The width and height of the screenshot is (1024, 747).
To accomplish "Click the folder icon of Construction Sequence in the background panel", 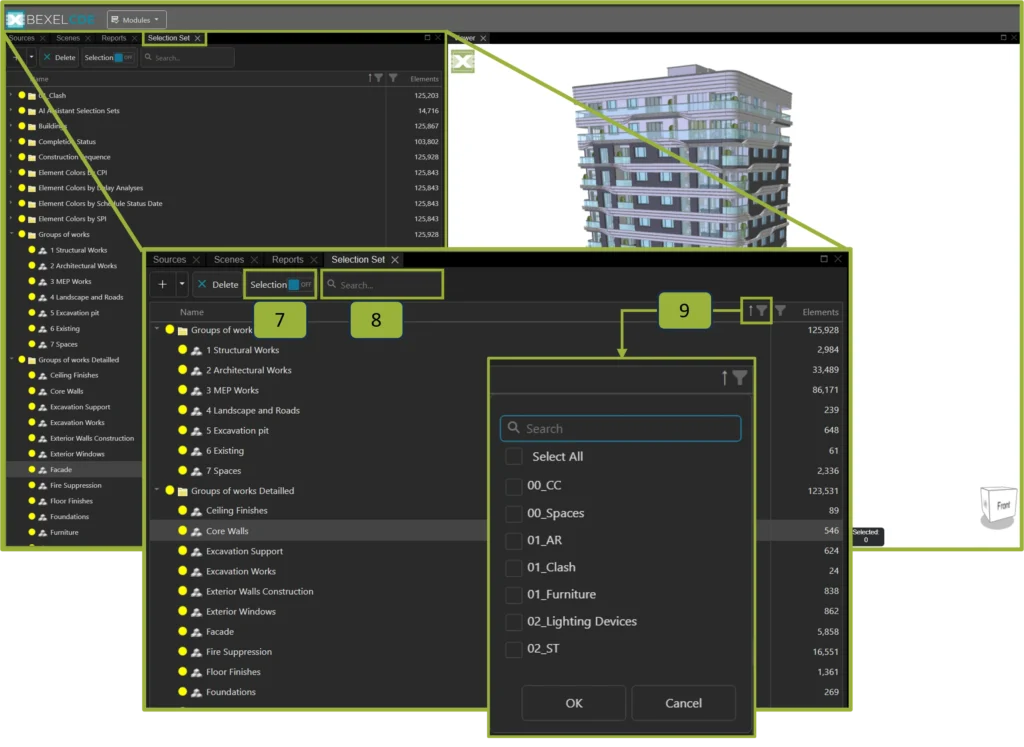I will 31,157.
